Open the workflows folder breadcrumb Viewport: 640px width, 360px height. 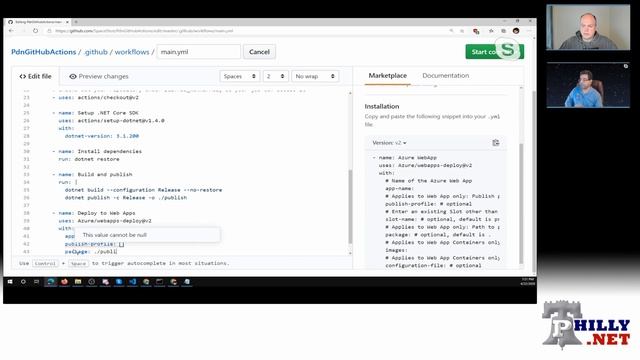pyautogui.click(x=132, y=52)
